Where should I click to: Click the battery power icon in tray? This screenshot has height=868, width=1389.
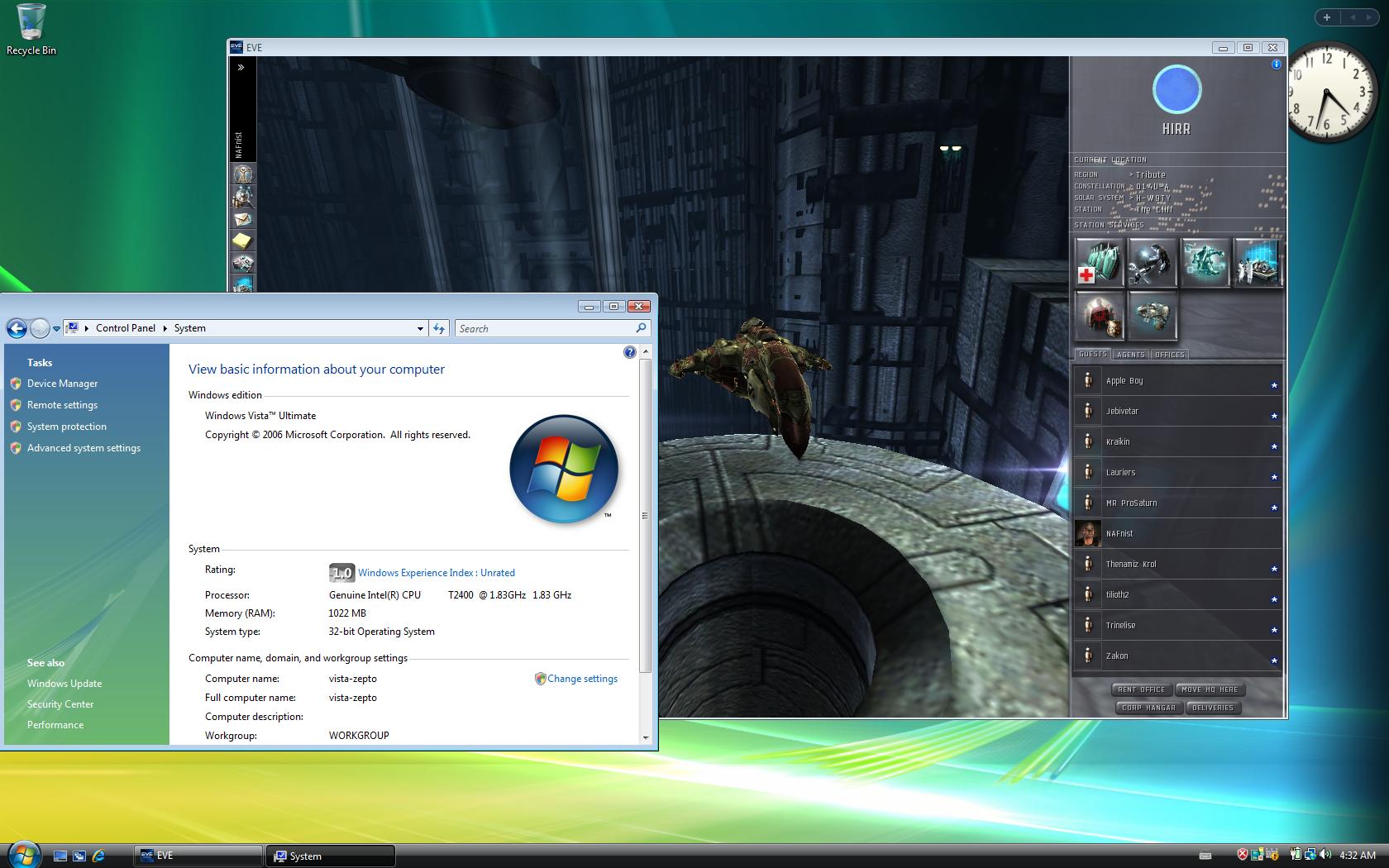pos(1296,855)
